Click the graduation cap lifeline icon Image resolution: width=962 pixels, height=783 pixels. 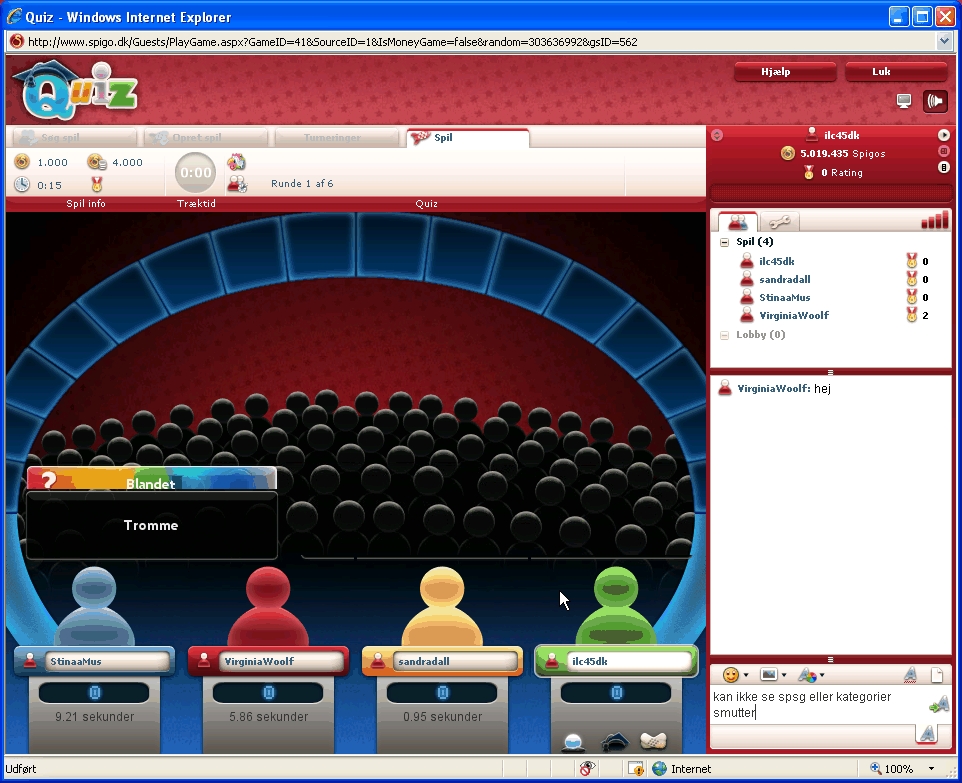pyautogui.click(x=613, y=742)
